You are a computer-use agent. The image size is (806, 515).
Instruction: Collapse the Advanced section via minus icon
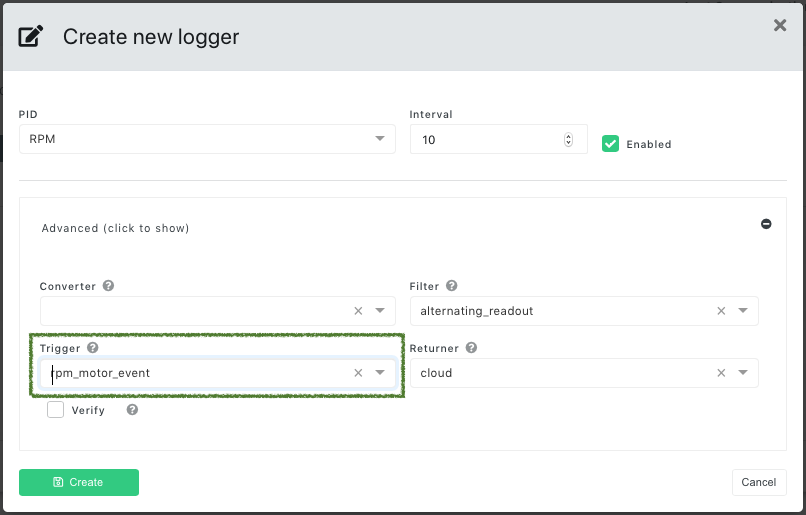pyautogui.click(x=766, y=224)
